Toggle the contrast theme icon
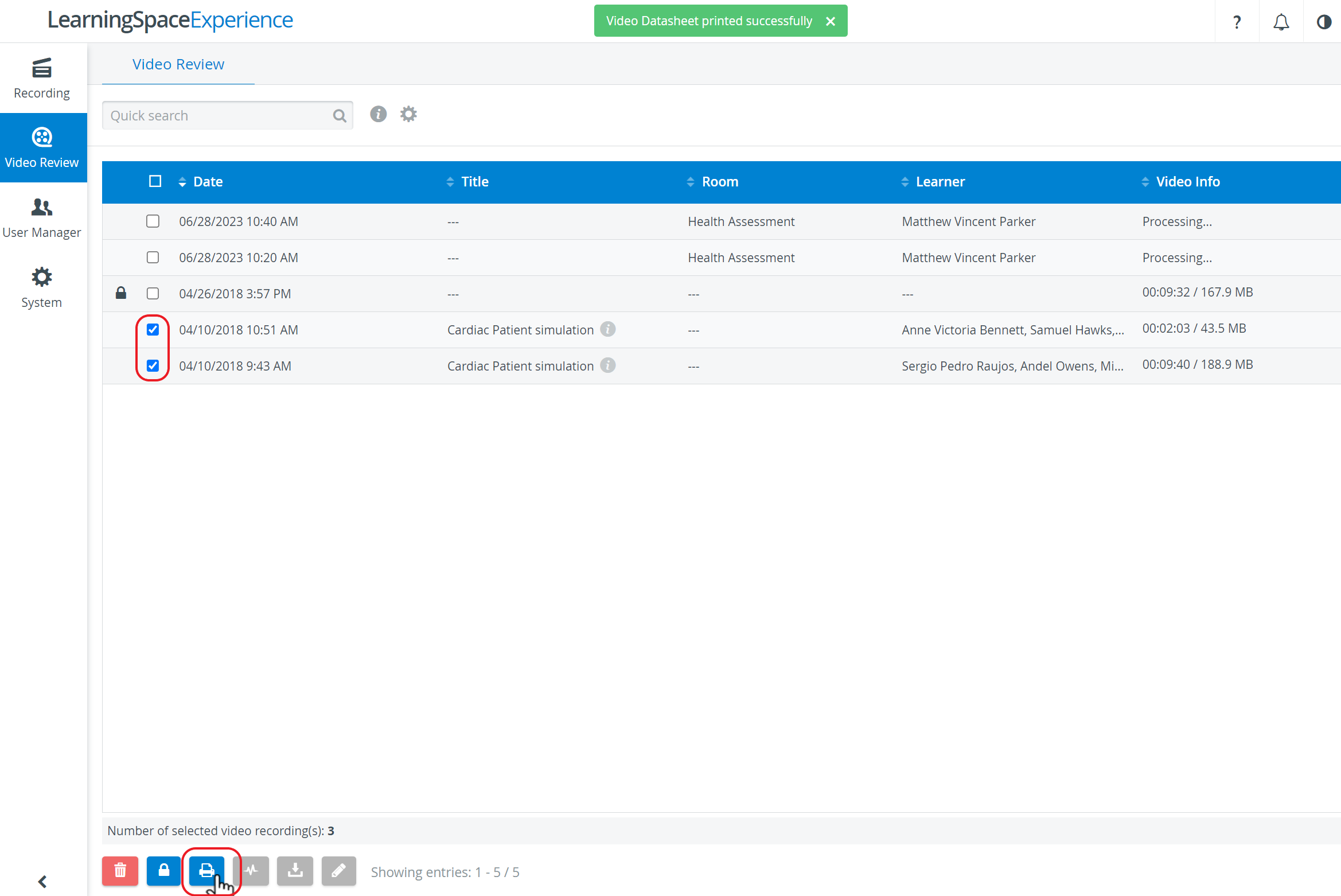Viewport: 1341px width, 896px height. (1324, 22)
